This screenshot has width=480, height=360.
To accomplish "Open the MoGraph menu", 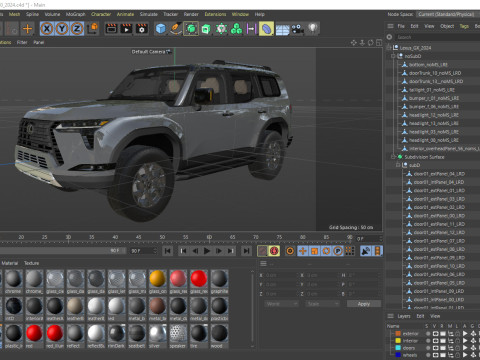I will [x=76, y=14].
